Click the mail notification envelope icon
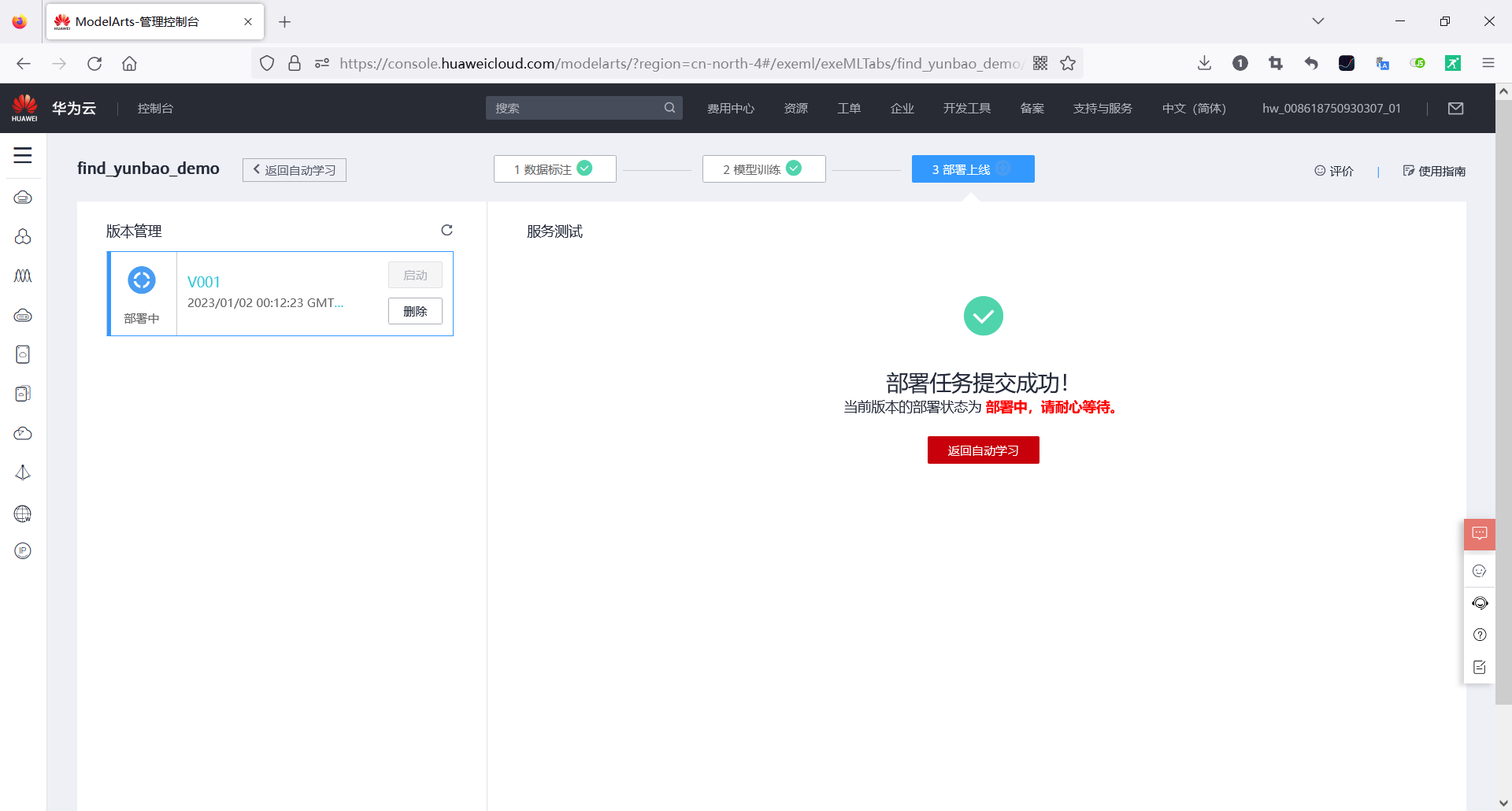This screenshot has height=811, width=1512. [1456, 108]
